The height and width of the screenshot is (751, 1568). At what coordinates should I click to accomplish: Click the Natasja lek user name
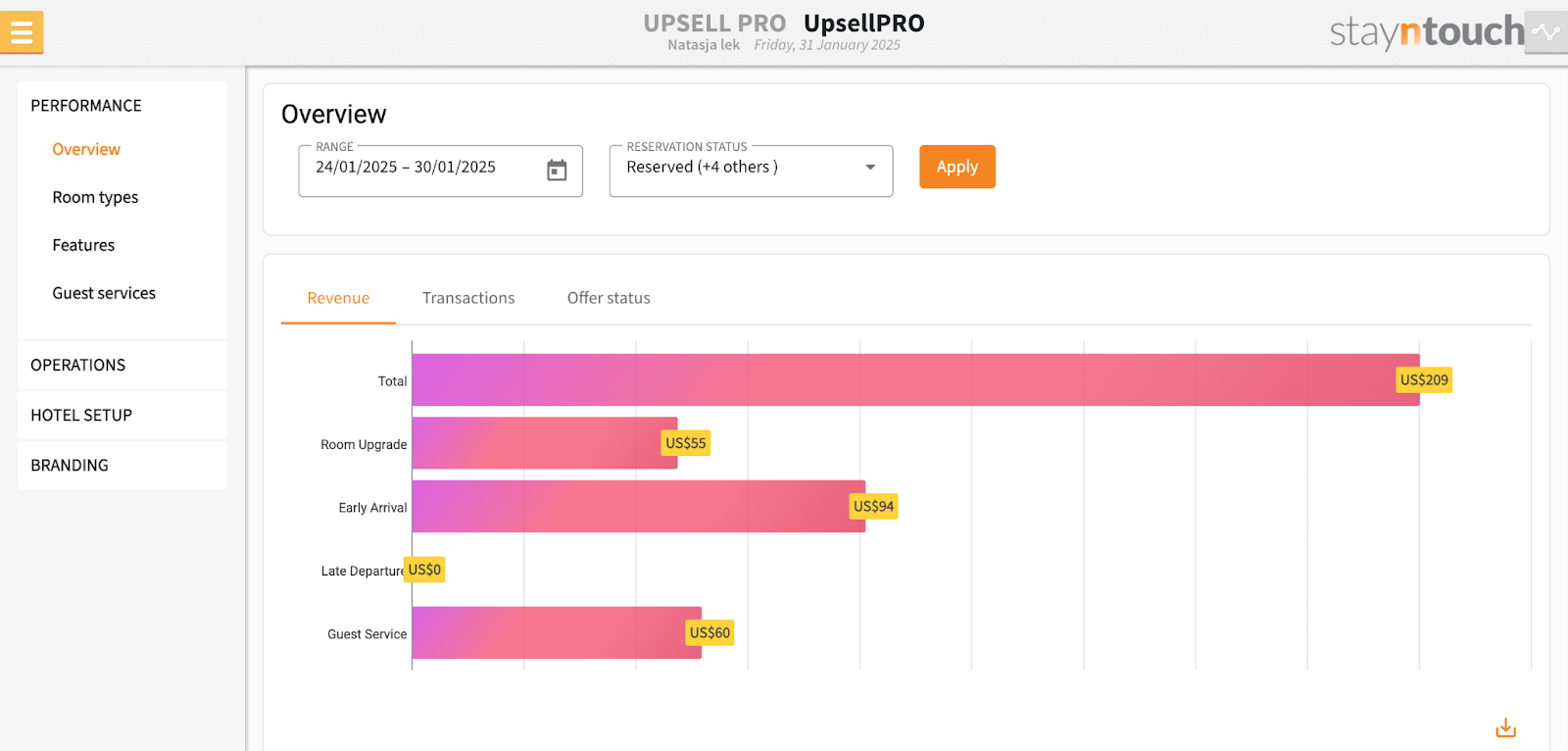pos(704,45)
